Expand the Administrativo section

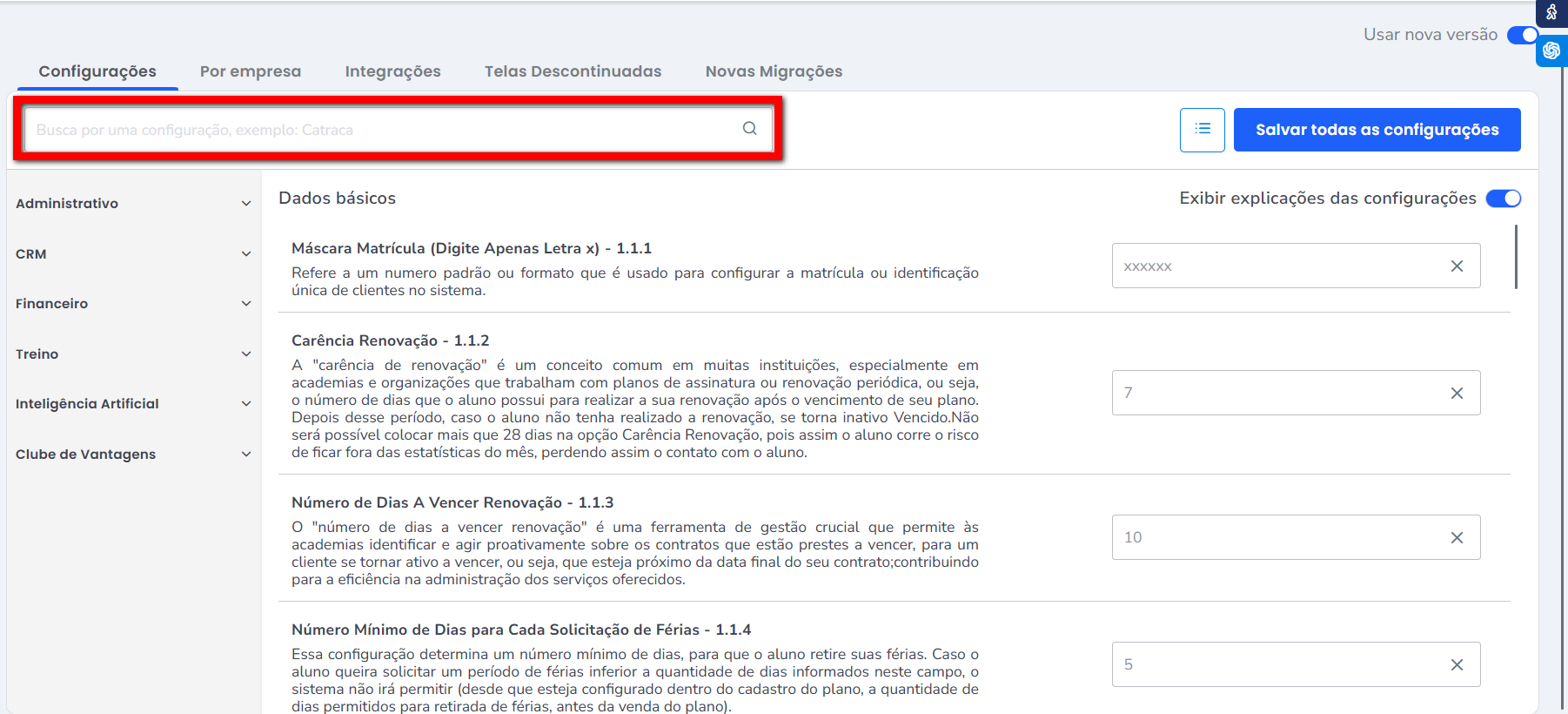132,204
